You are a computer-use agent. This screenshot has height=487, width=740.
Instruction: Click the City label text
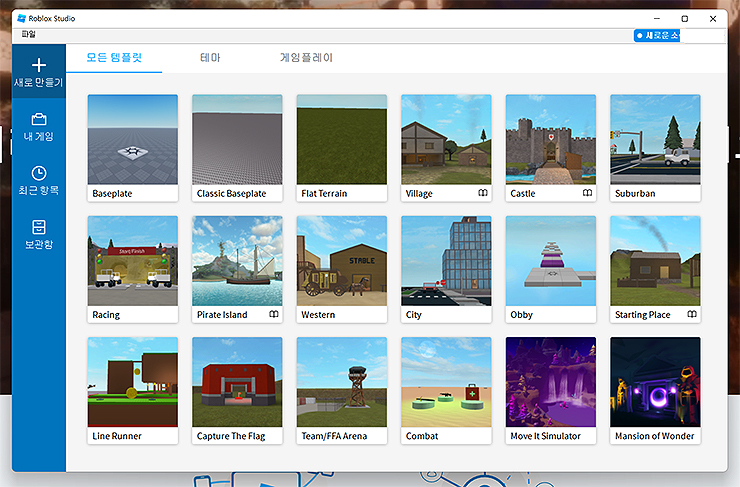coord(413,315)
